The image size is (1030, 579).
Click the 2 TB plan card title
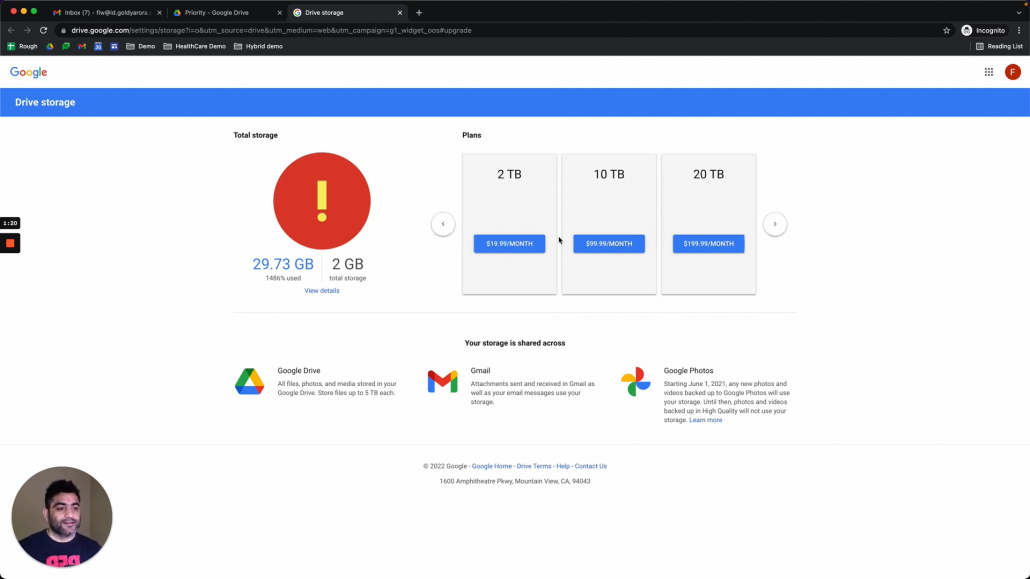[509, 174]
